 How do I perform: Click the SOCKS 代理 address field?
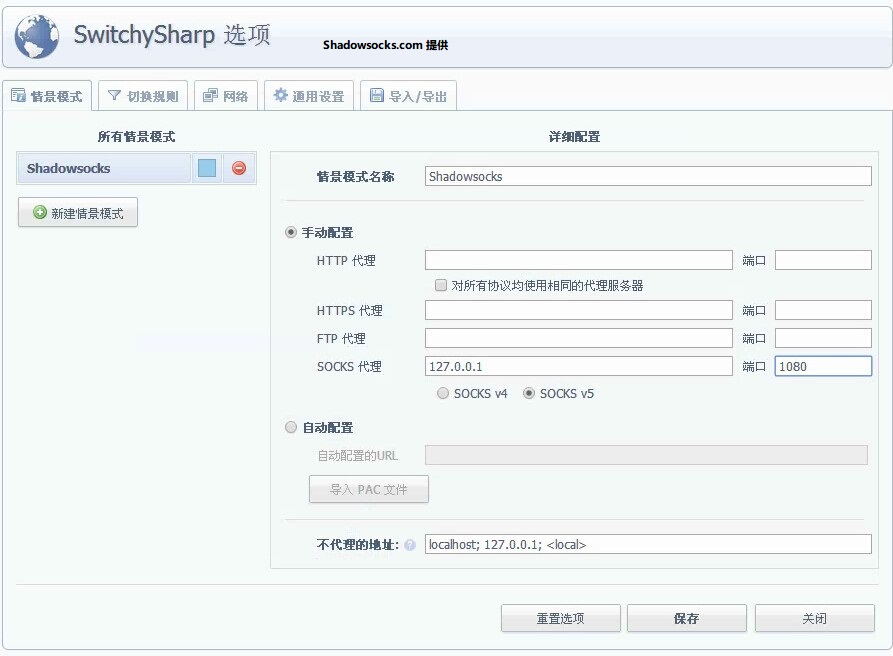578,366
